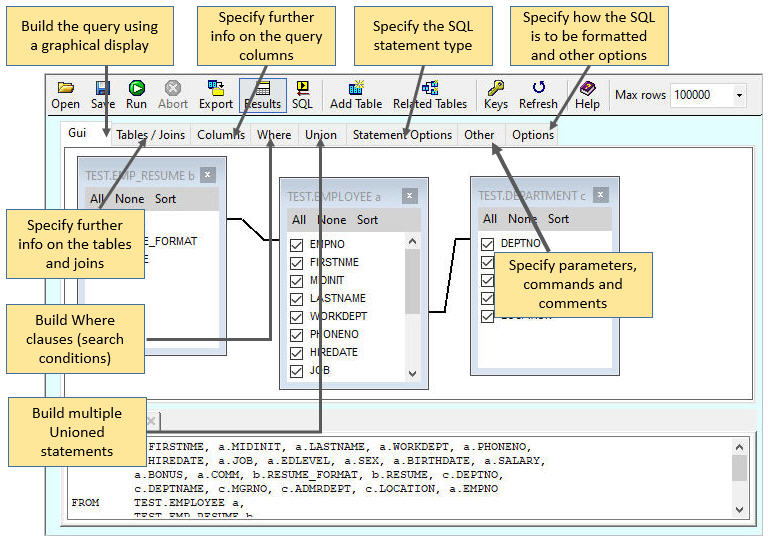Open the Max rows dropdown arrow

point(739,95)
